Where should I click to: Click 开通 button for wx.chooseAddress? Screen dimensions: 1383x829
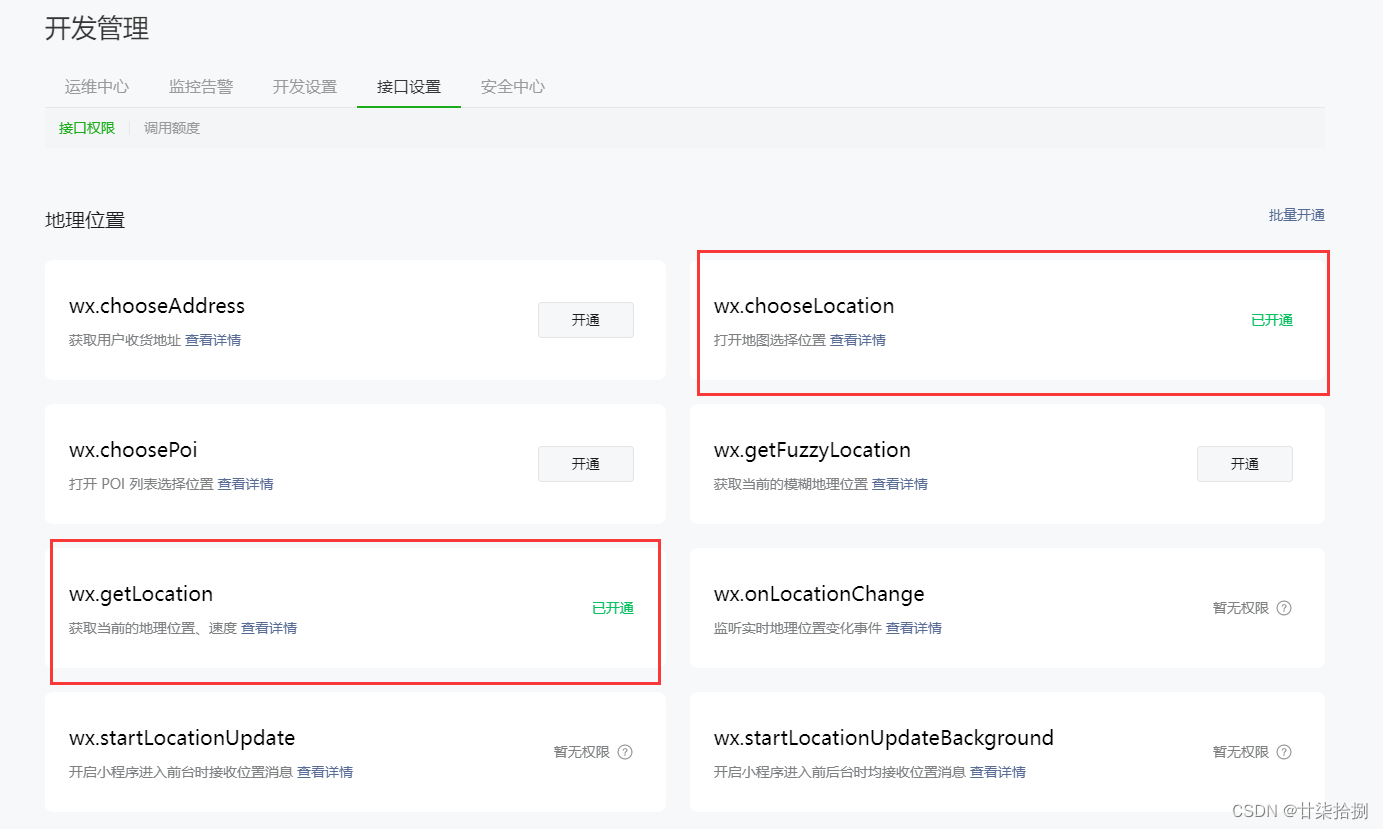(586, 320)
